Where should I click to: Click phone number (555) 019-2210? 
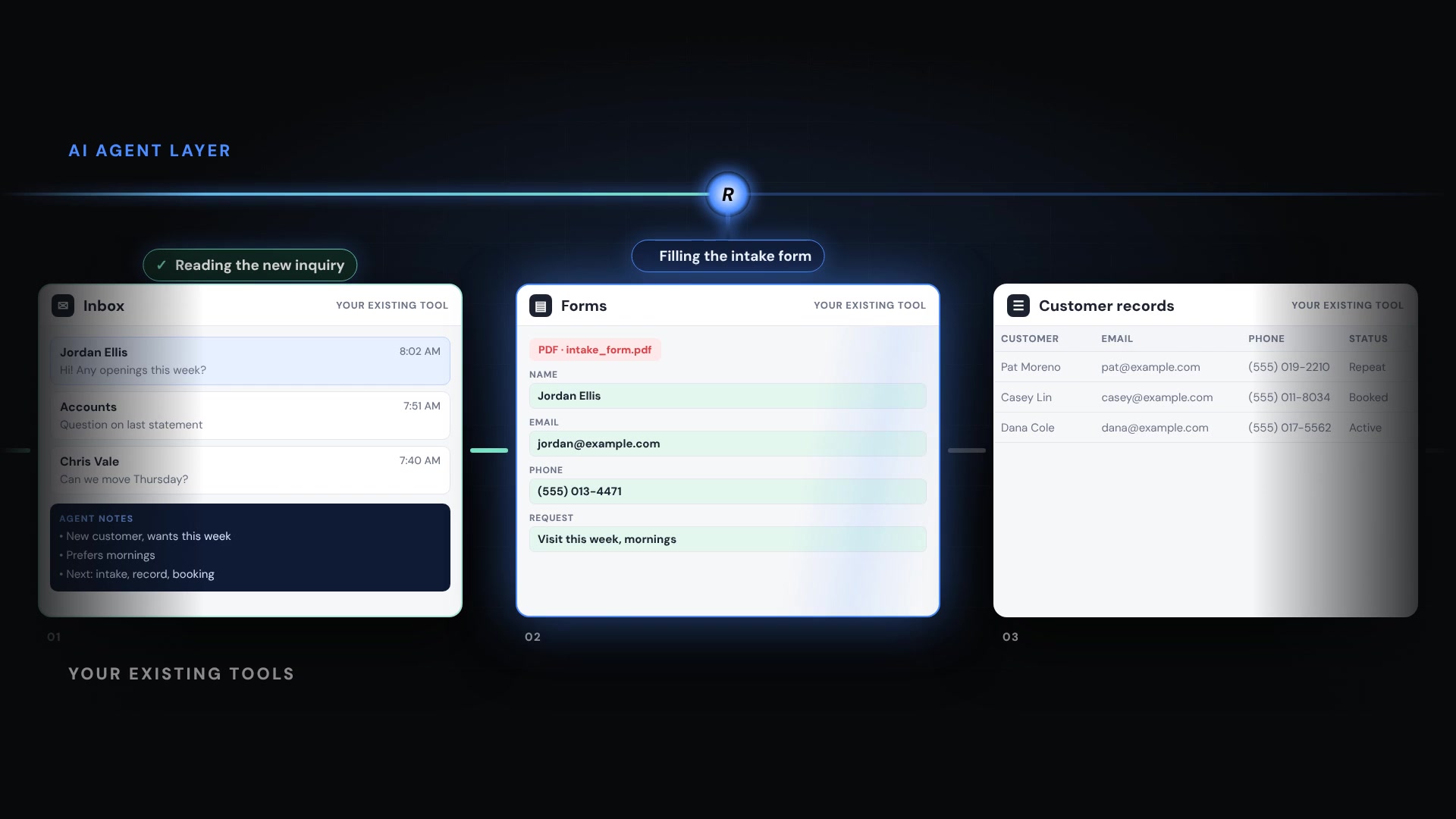1289,367
